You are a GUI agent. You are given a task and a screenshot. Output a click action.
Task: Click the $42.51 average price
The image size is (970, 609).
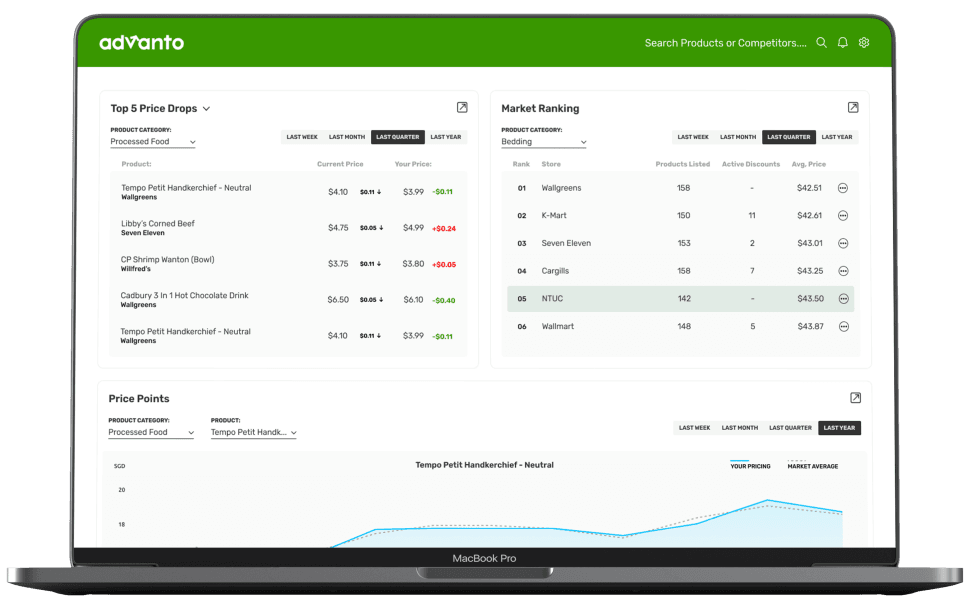[809, 188]
